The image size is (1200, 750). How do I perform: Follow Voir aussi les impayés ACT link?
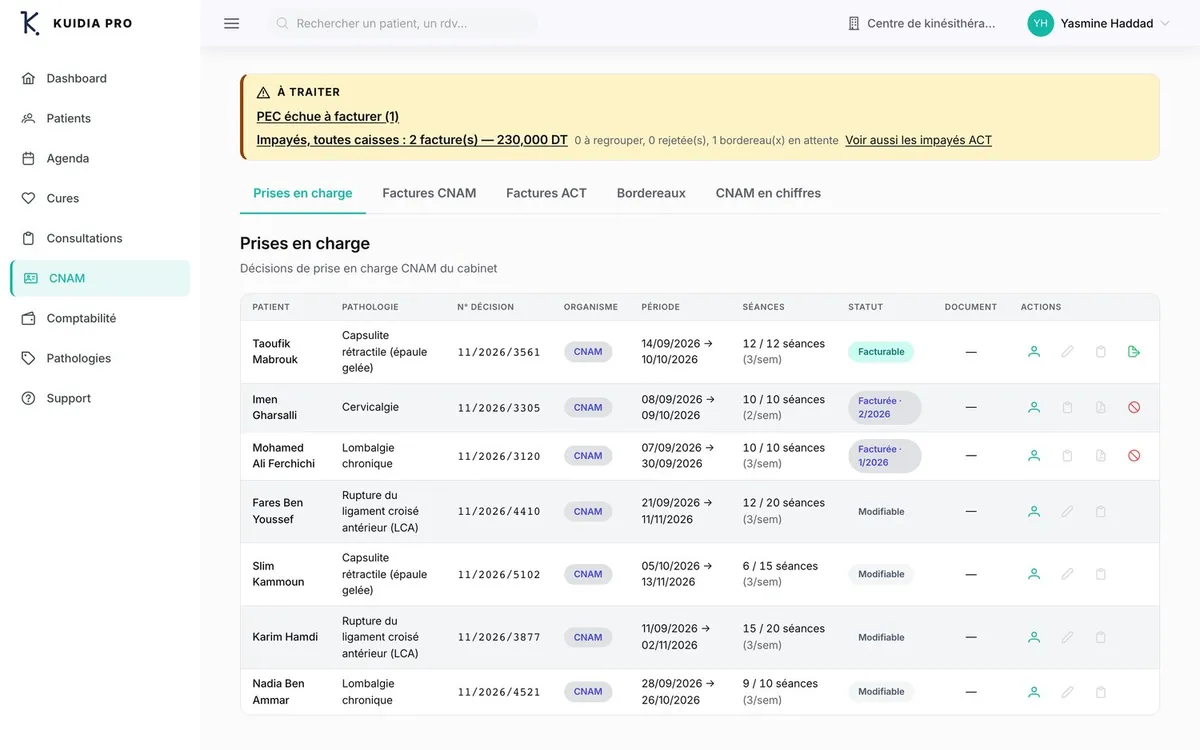tap(918, 140)
